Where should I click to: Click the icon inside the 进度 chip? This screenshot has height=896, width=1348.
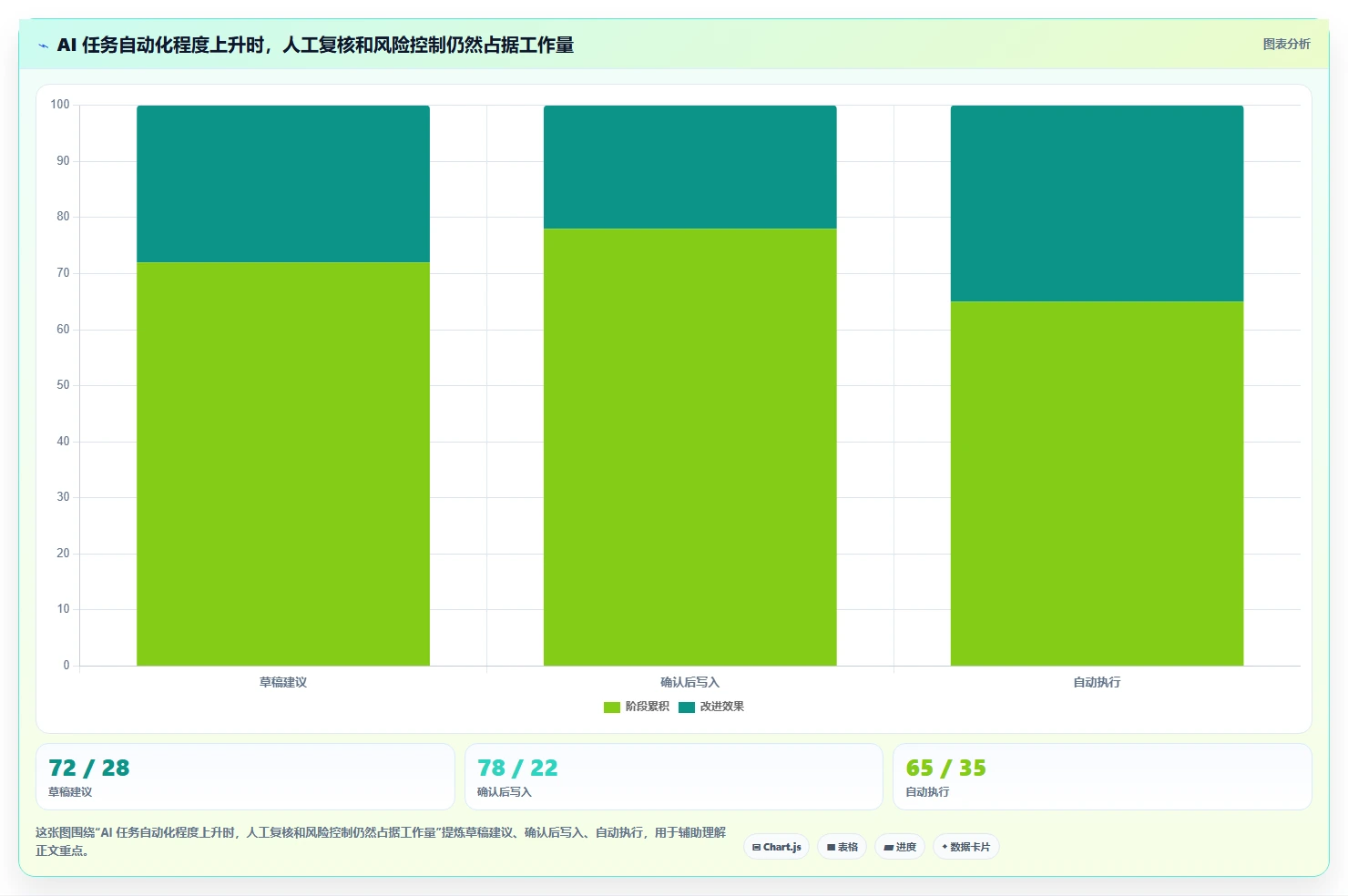(888, 847)
